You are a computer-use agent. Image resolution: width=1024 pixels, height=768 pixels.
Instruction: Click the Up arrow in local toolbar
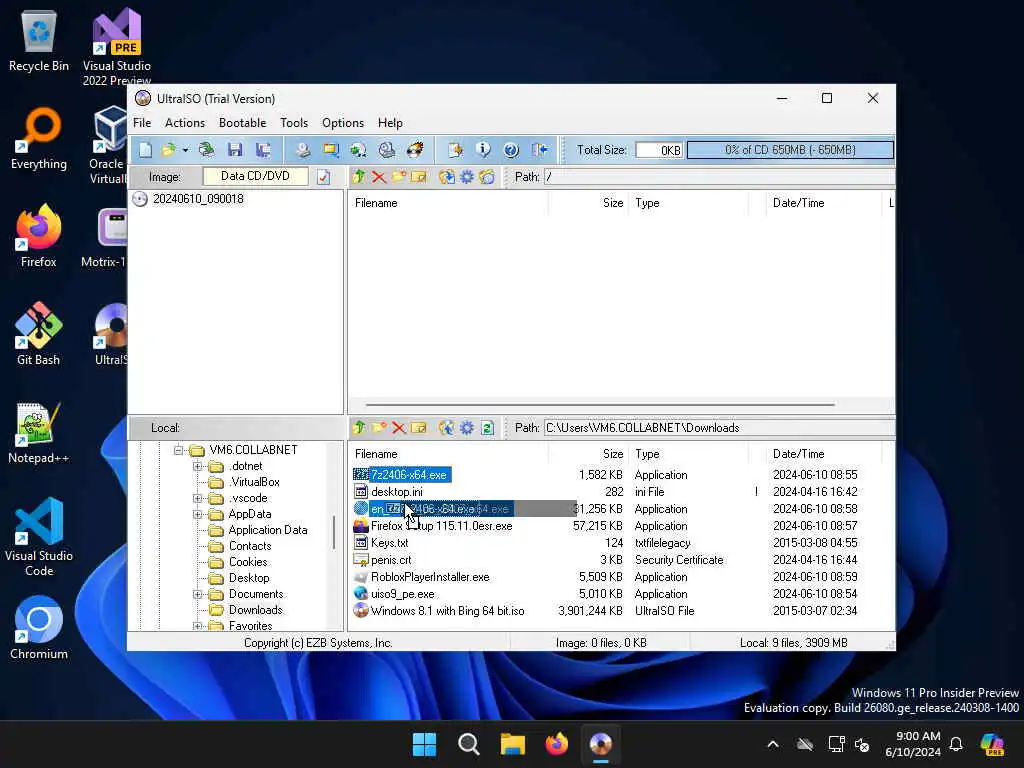359,428
